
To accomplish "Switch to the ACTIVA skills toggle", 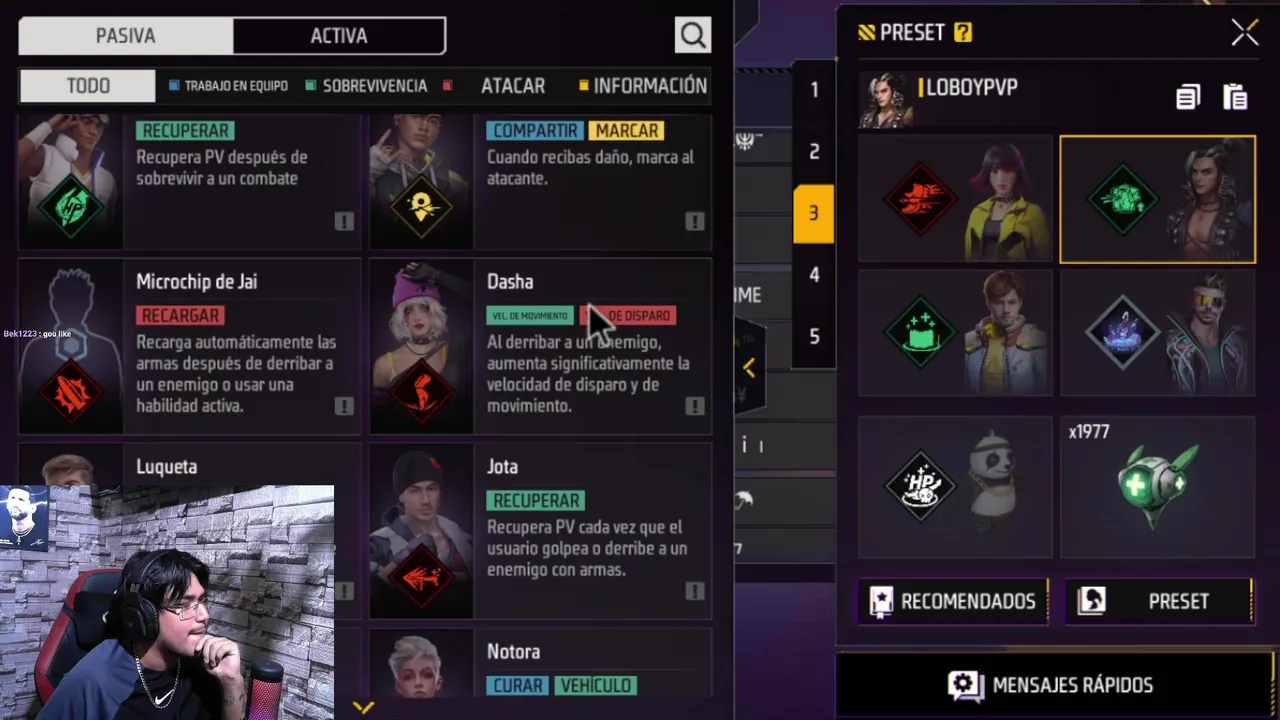I will [x=339, y=36].
